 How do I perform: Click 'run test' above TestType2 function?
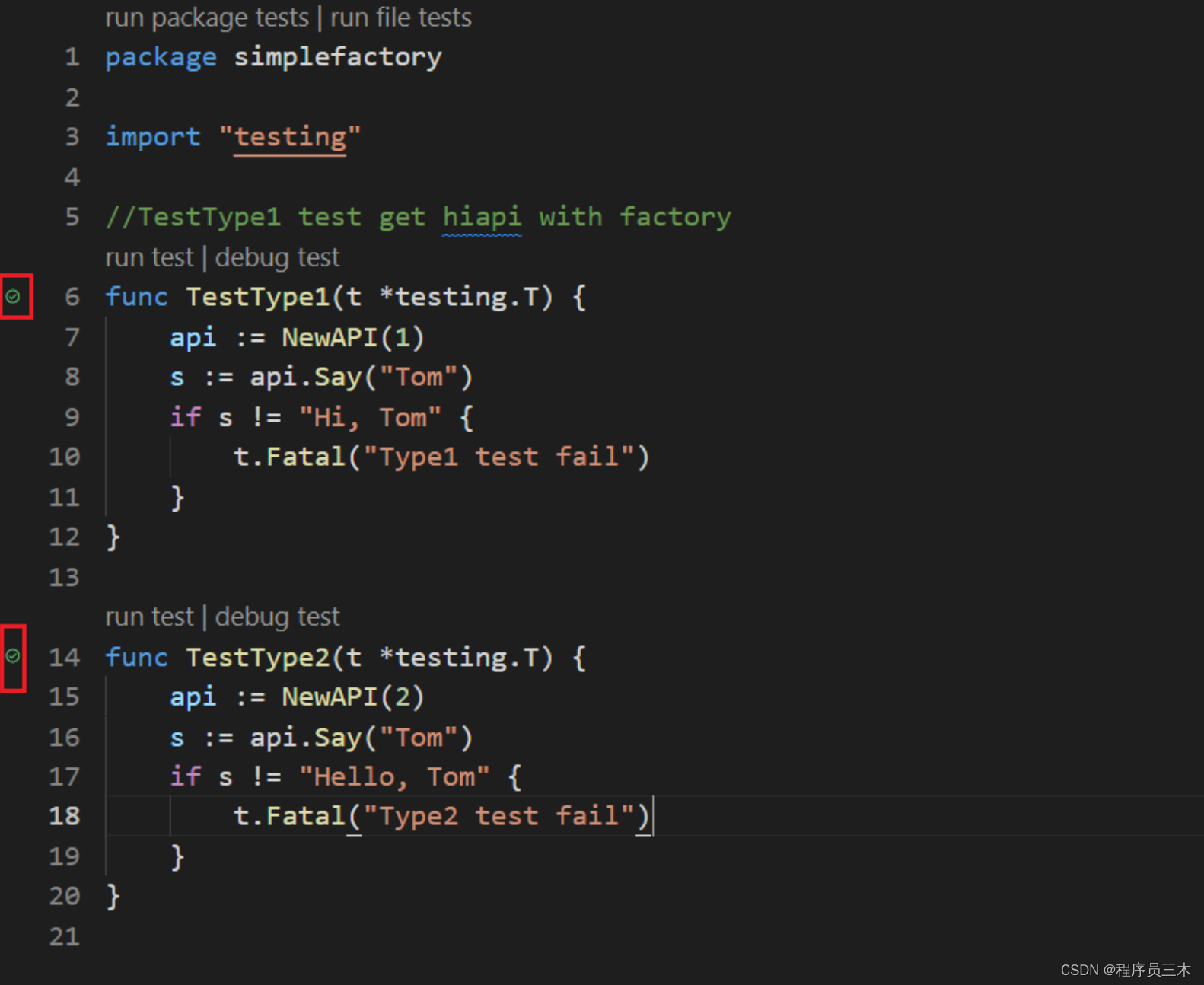(149, 617)
